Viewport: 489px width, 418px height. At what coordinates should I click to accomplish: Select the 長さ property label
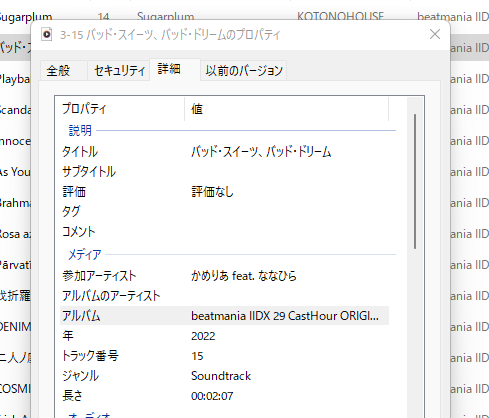[x=72, y=396]
